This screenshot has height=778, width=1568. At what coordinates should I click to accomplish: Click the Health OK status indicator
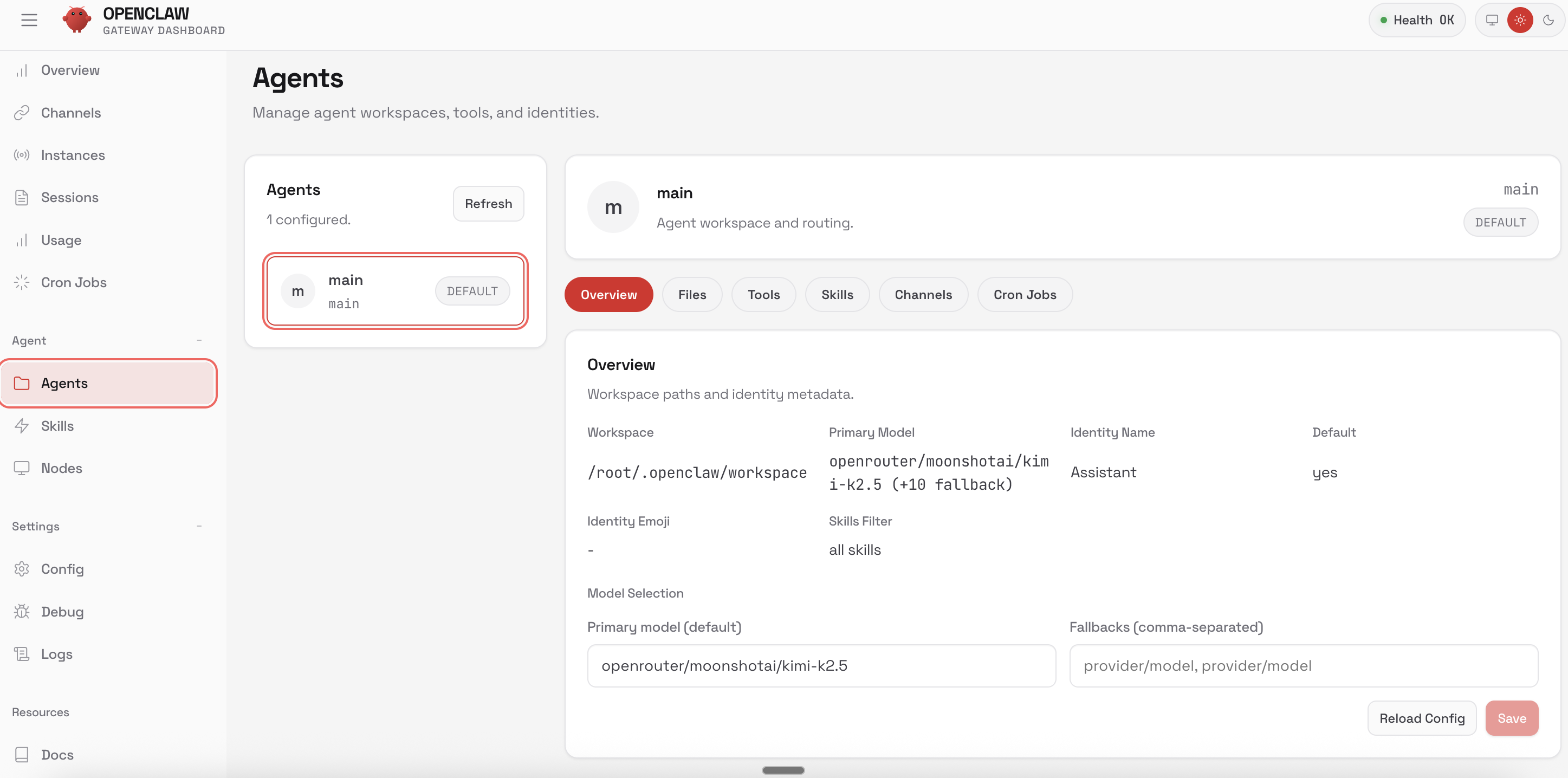1416,20
